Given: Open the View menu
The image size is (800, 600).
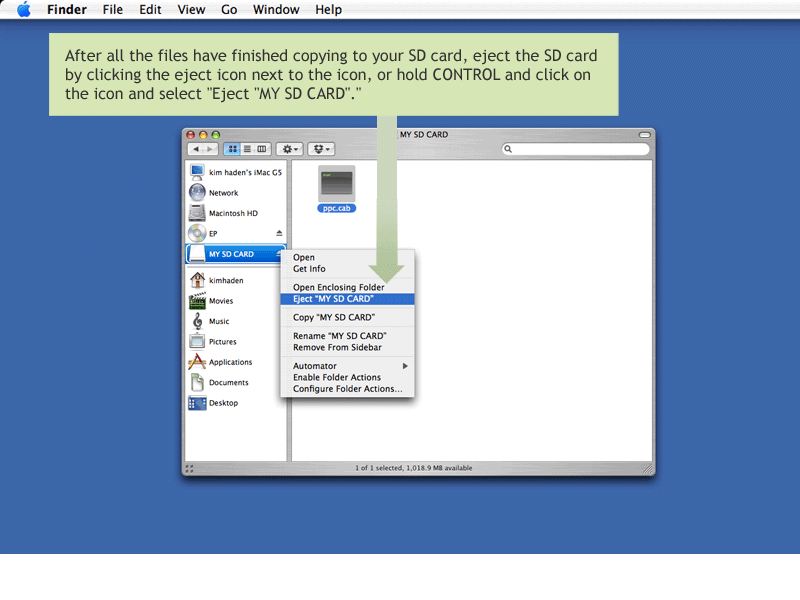Looking at the screenshot, I should 191,9.
